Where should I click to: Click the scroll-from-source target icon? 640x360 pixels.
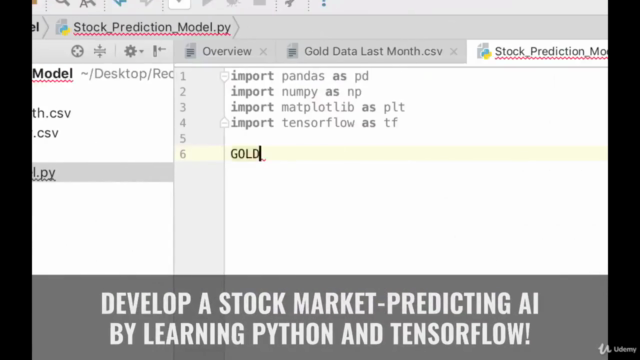click(x=77, y=51)
